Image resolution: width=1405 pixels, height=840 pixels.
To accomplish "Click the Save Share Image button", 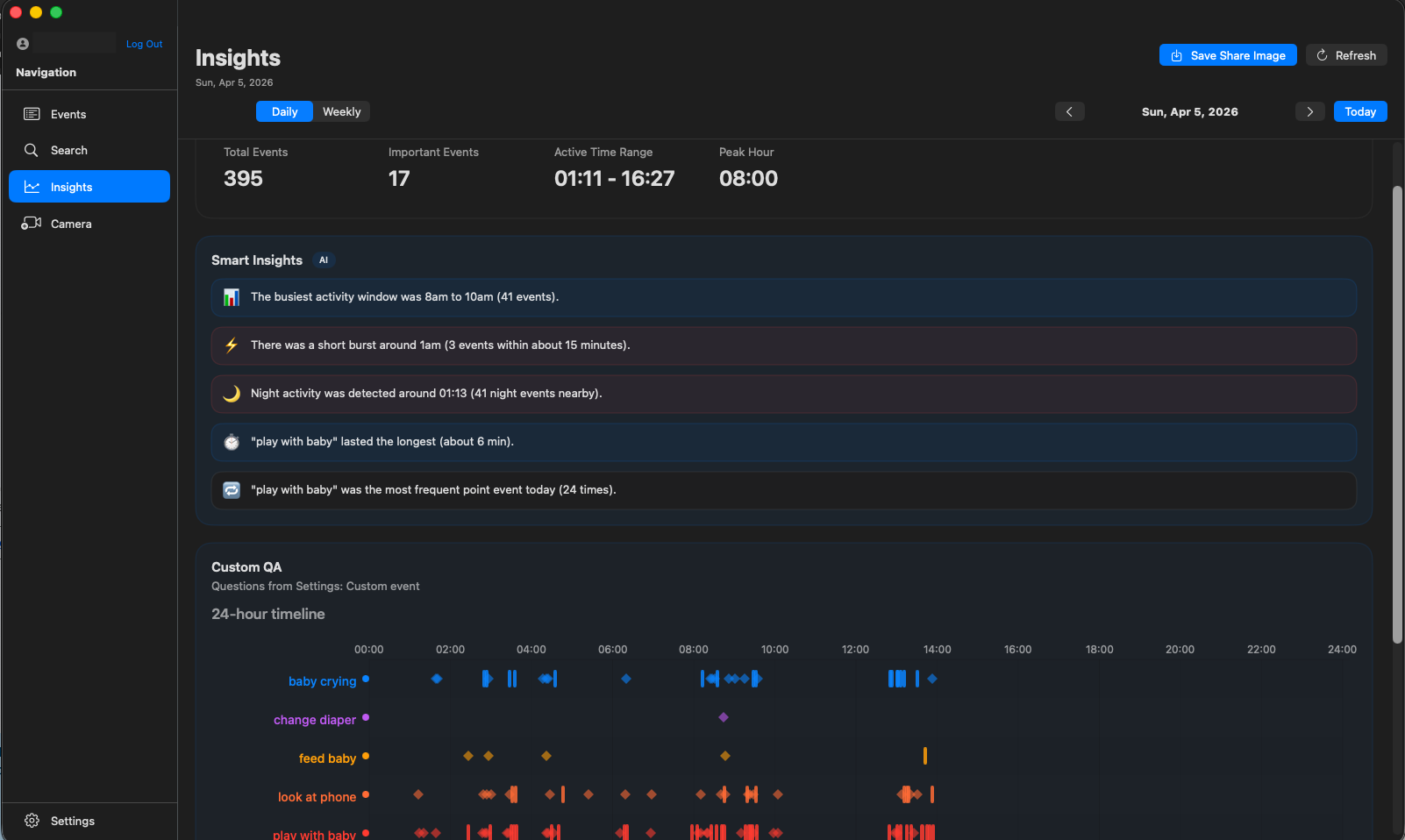I will tap(1228, 55).
